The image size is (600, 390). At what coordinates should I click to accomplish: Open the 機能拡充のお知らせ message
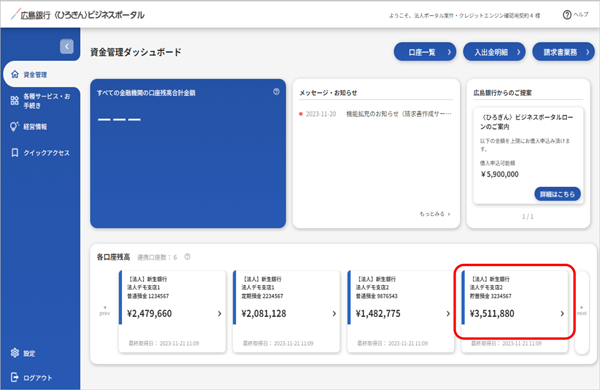[398, 114]
